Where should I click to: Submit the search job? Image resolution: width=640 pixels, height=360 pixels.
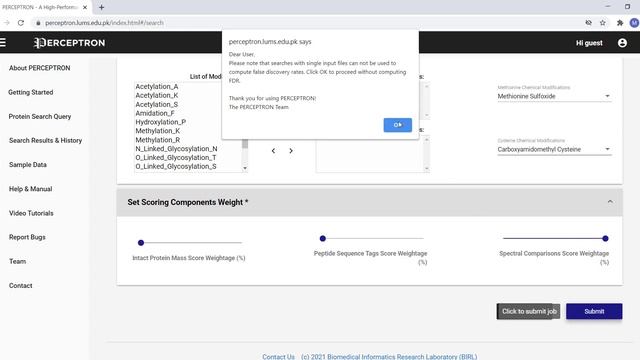(594, 311)
